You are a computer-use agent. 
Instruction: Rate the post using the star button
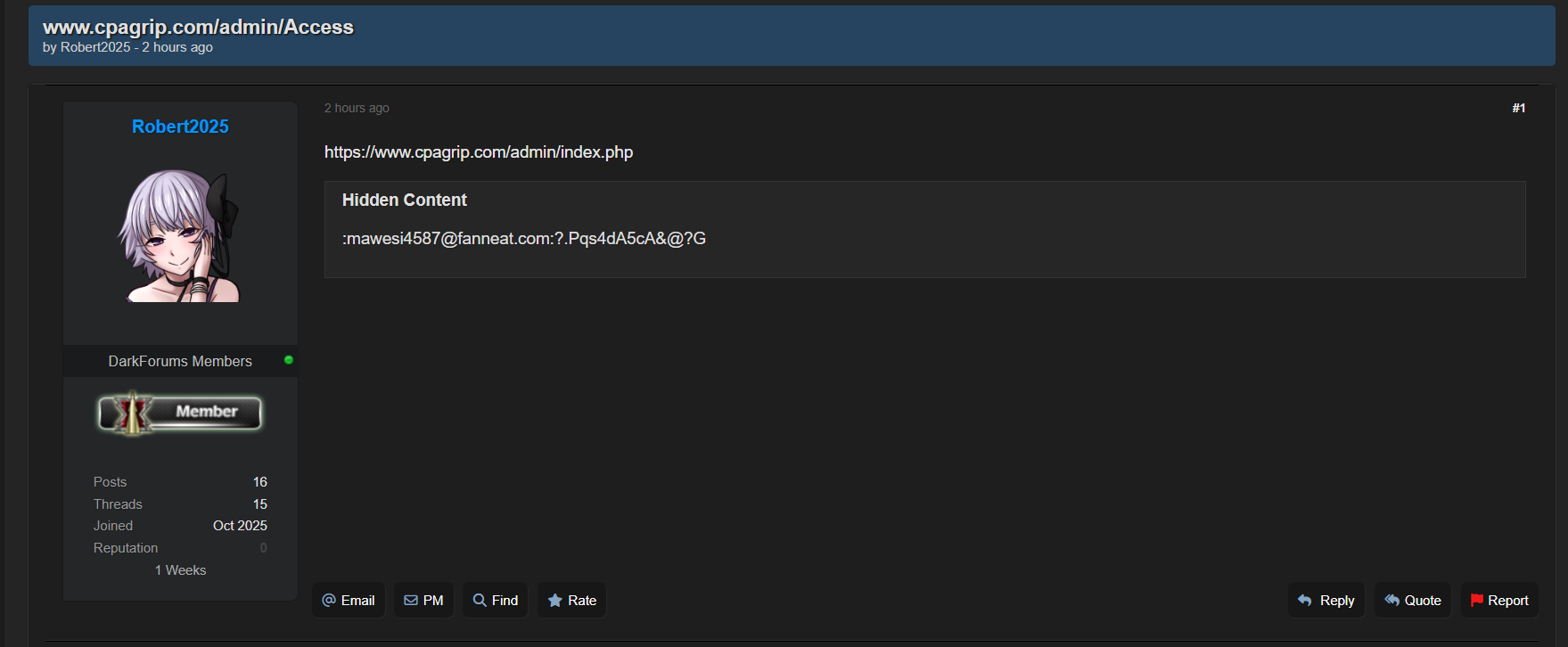coord(571,601)
